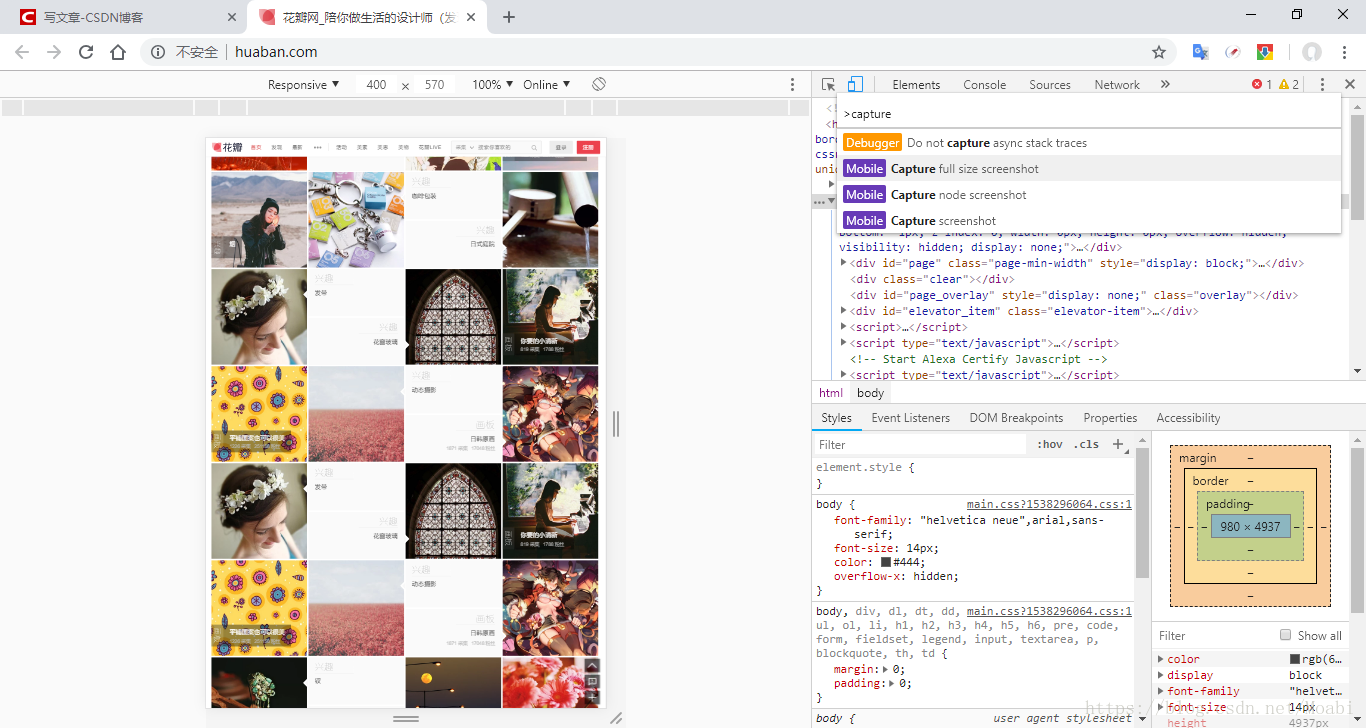Close the DevTools panel
1366x728 pixels.
(1349, 85)
